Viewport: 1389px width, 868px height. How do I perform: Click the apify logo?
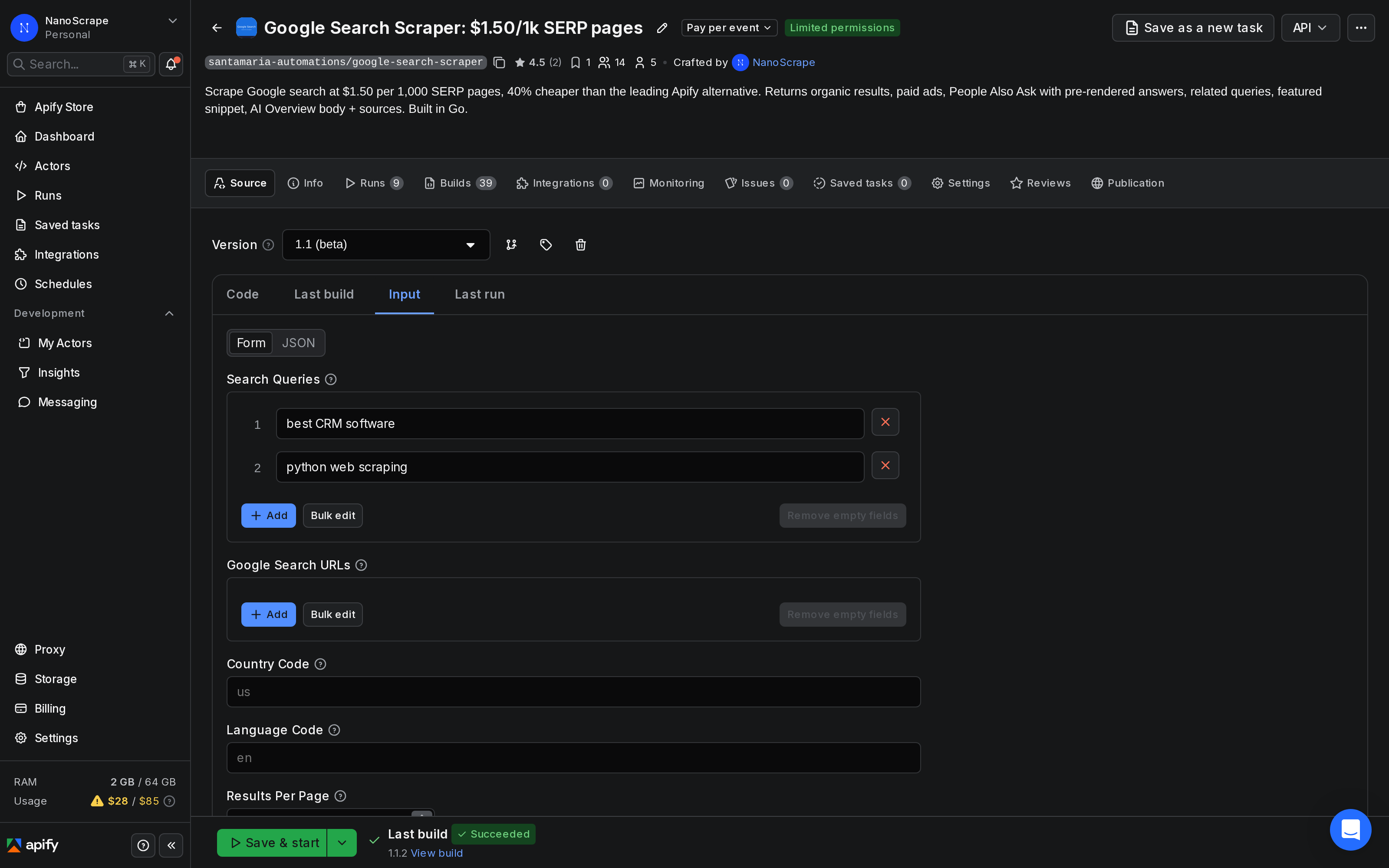33,845
